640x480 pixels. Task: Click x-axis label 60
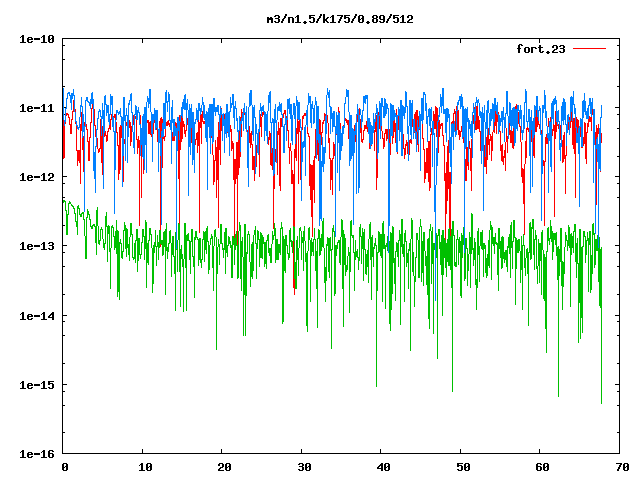pyautogui.click(x=542, y=467)
